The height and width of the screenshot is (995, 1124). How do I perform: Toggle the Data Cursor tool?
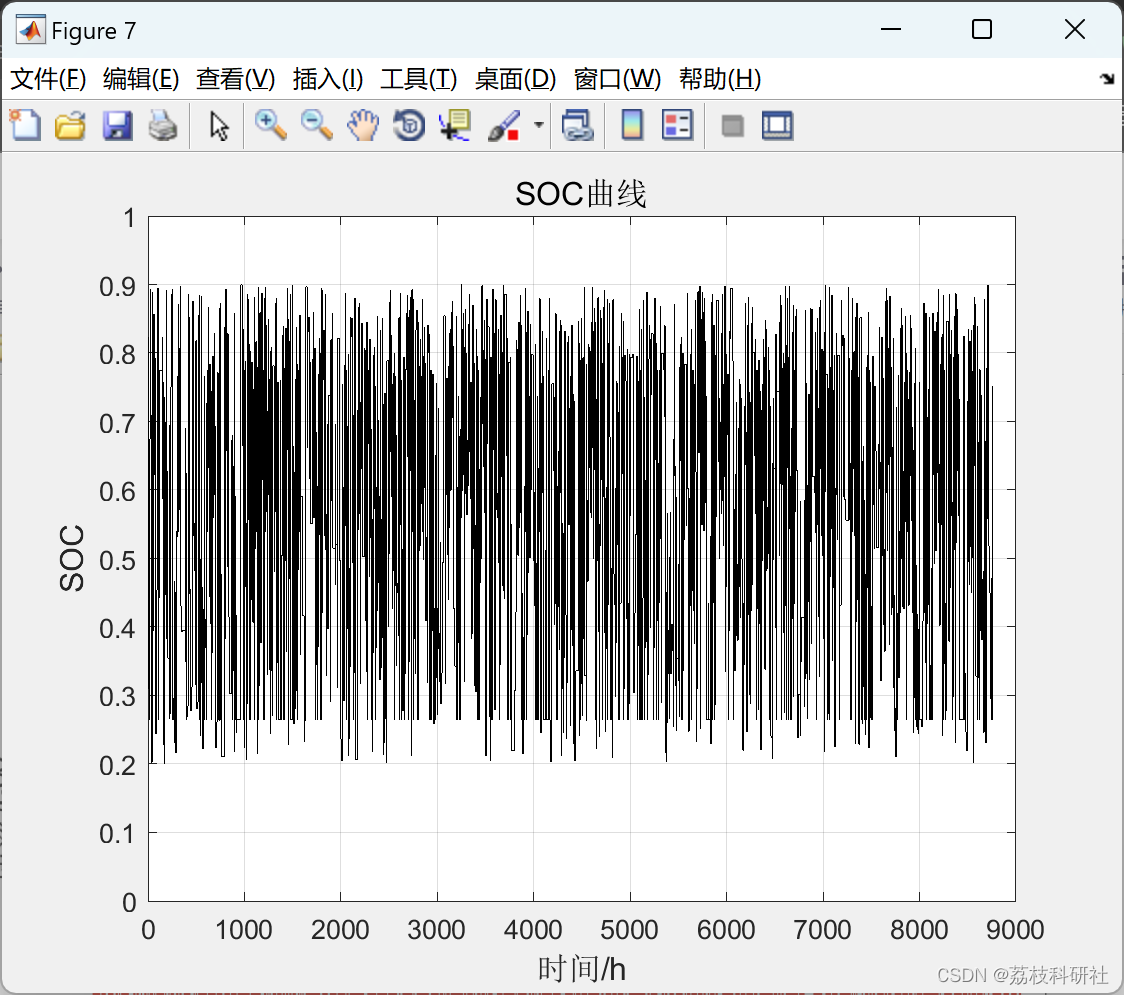(x=454, y=125)
